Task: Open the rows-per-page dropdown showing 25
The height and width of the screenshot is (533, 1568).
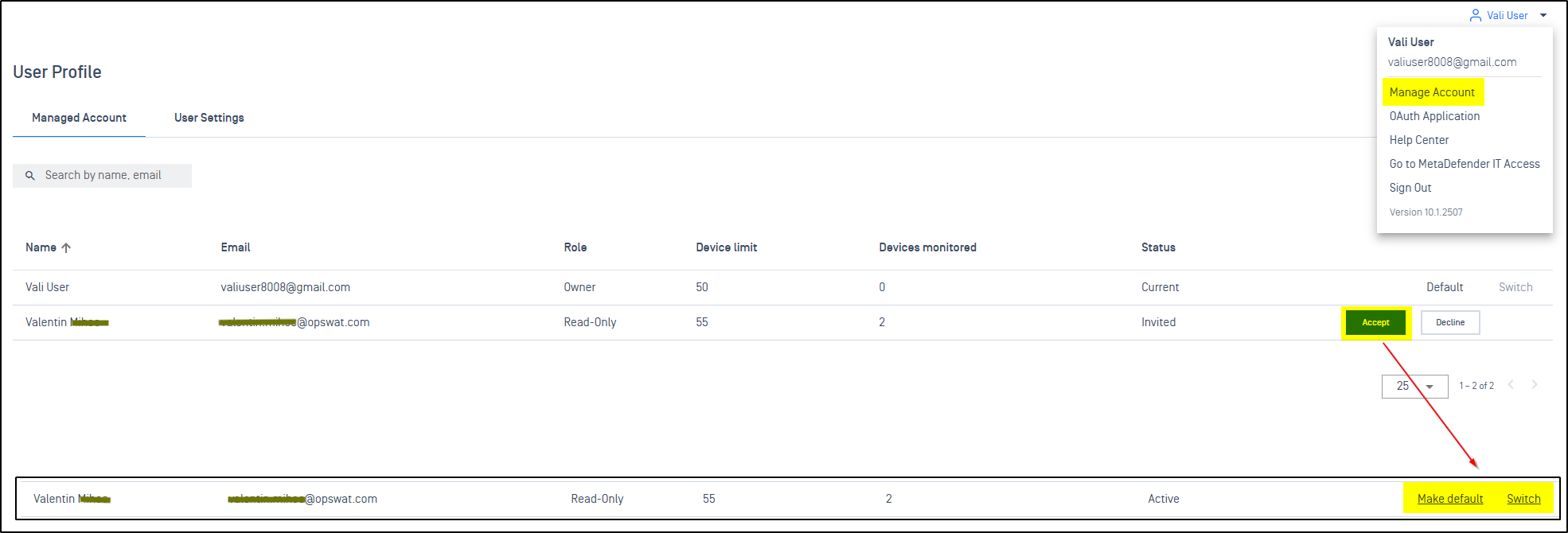Action: click(x=1414, y=386)
